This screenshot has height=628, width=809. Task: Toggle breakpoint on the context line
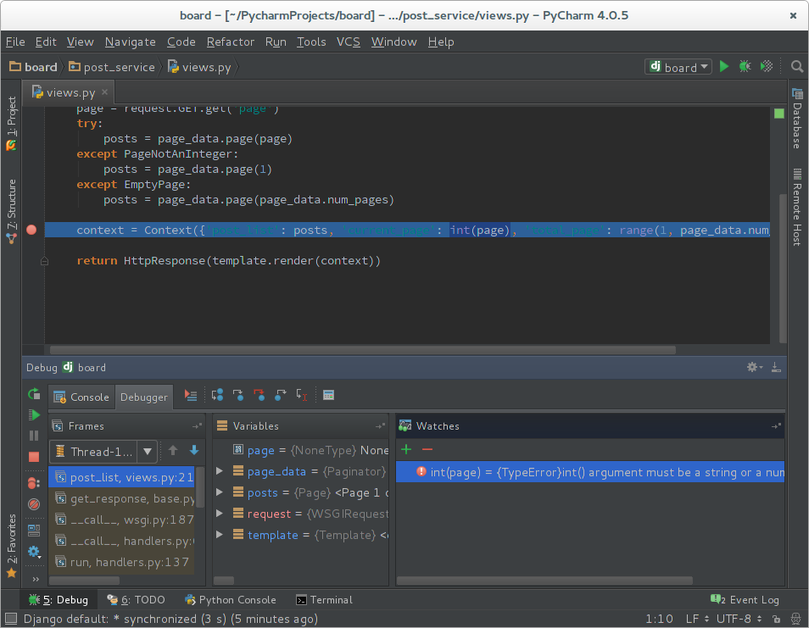click(x=31, y=230)
